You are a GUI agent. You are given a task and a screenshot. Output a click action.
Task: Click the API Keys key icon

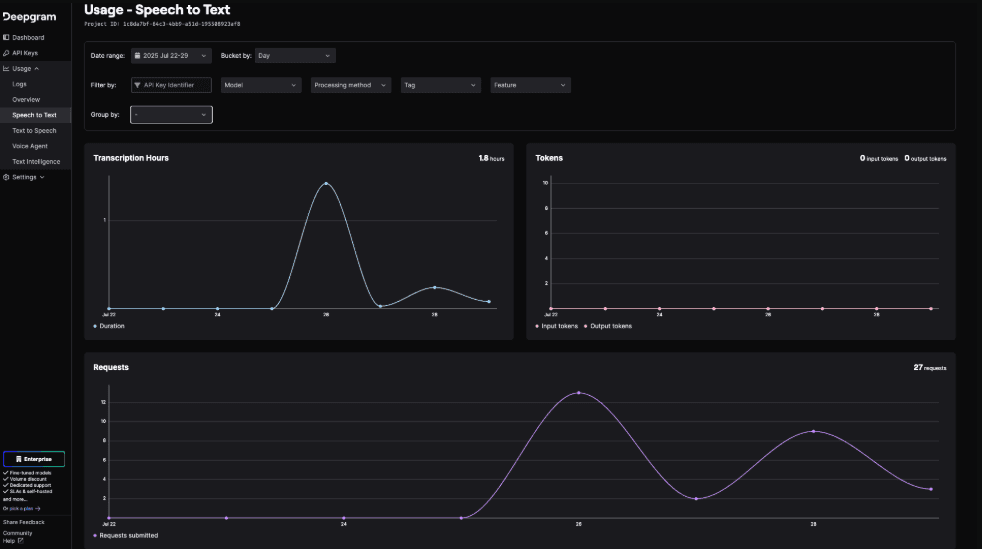[x=6, y=53]
